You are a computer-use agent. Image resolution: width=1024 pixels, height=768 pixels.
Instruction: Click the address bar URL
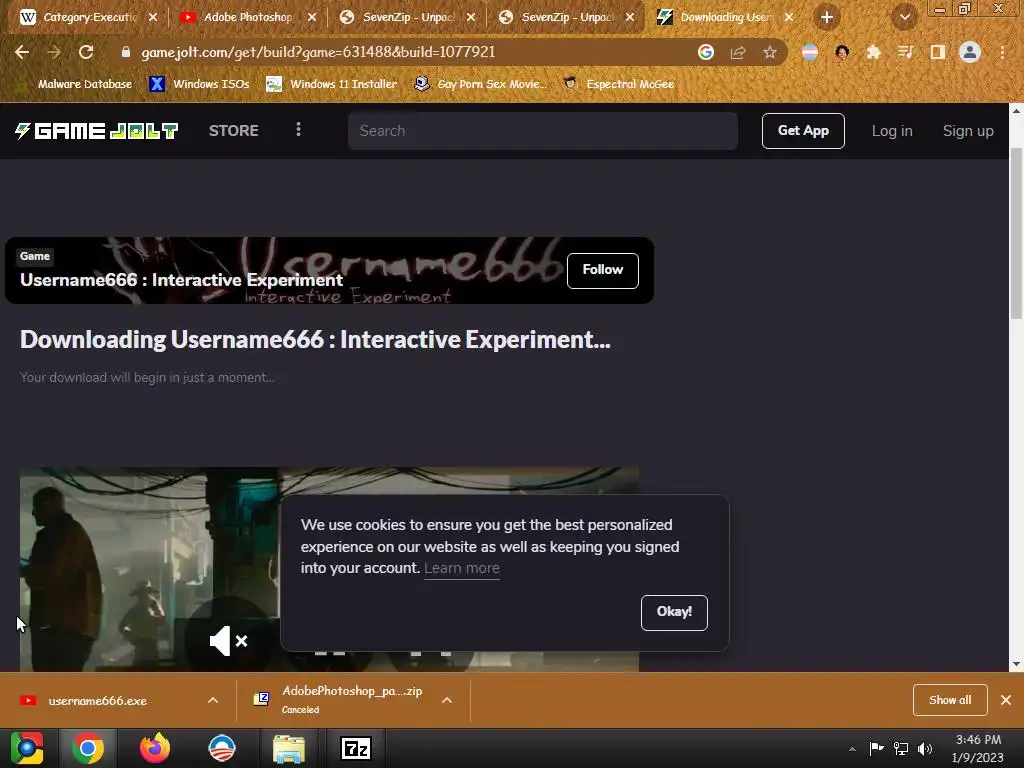click(x=318, y=52)
